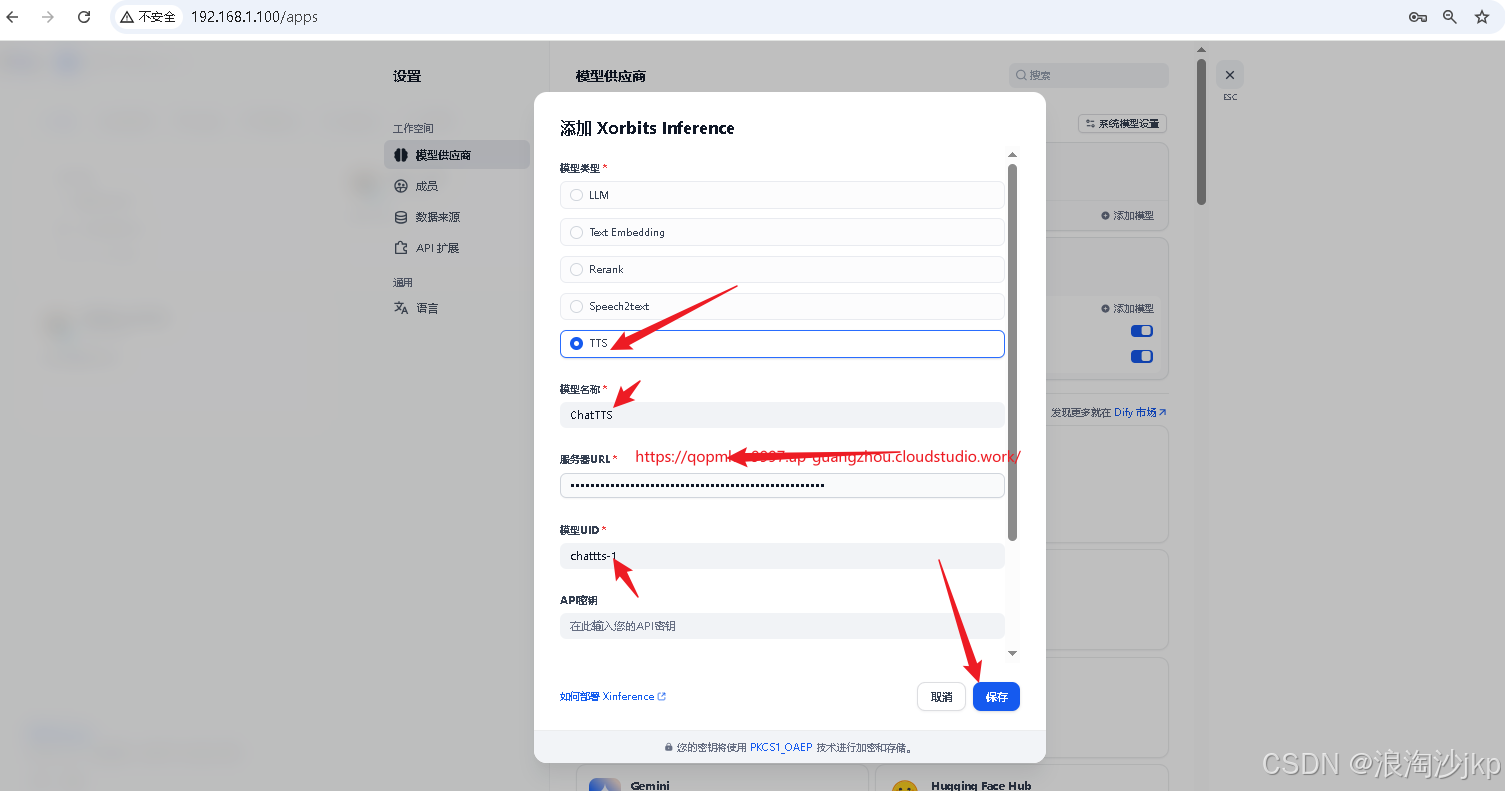
Task: Open the Dify 市场 marketplace link
Action: click(x=1140, y=412)
